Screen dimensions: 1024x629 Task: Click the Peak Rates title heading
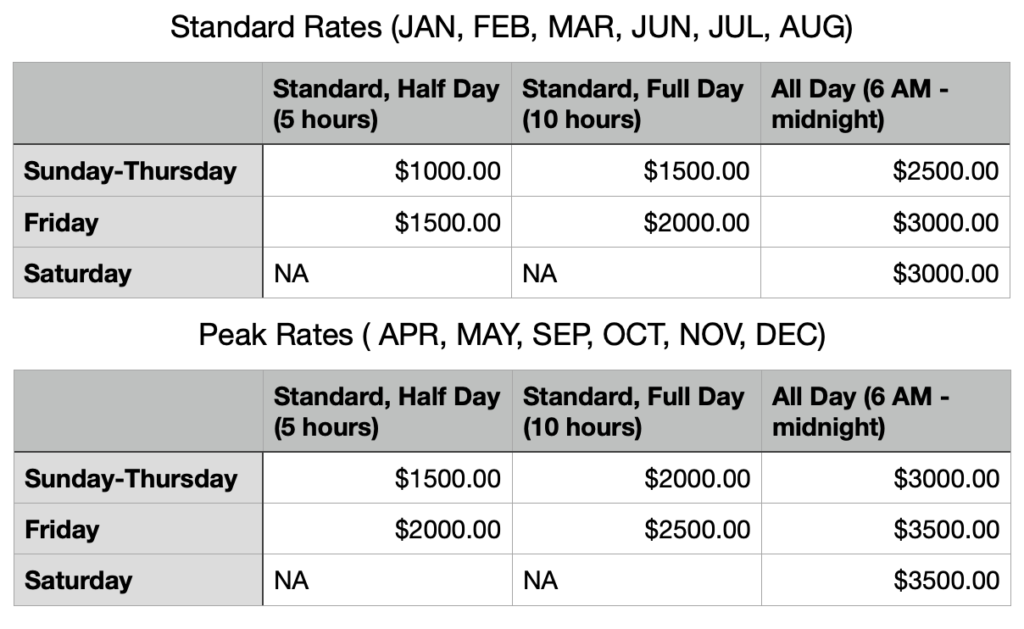point(511,335)
